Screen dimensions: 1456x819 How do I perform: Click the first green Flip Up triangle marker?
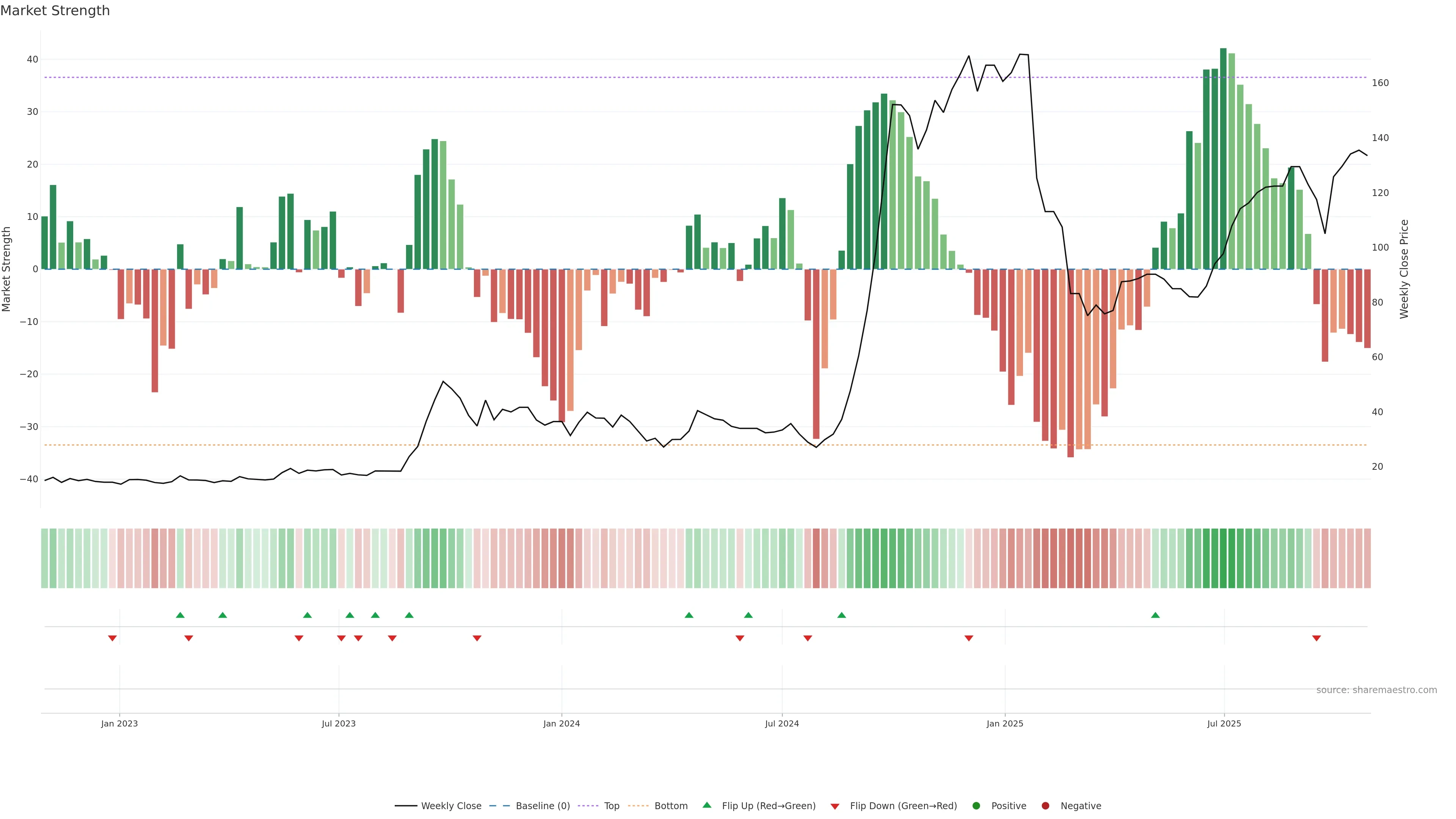coord(180,615)
